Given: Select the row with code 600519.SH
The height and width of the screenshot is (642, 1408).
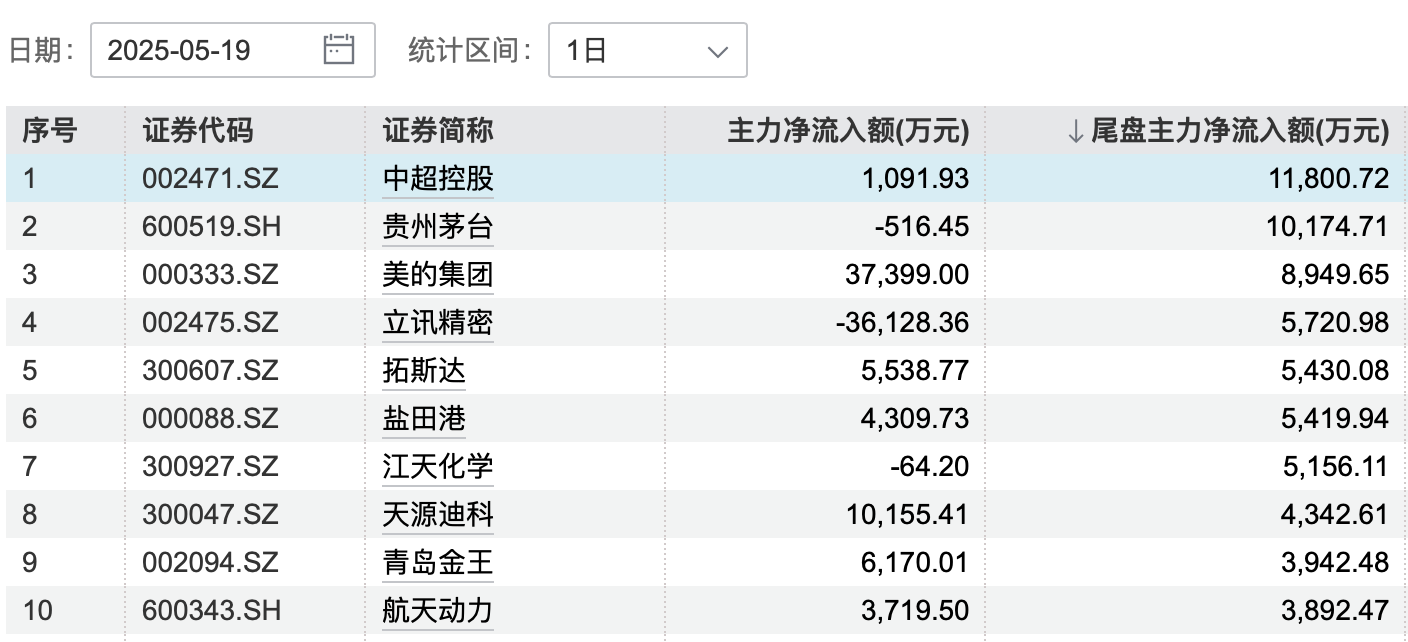Looking at the screenshot, I should (211, 227).
